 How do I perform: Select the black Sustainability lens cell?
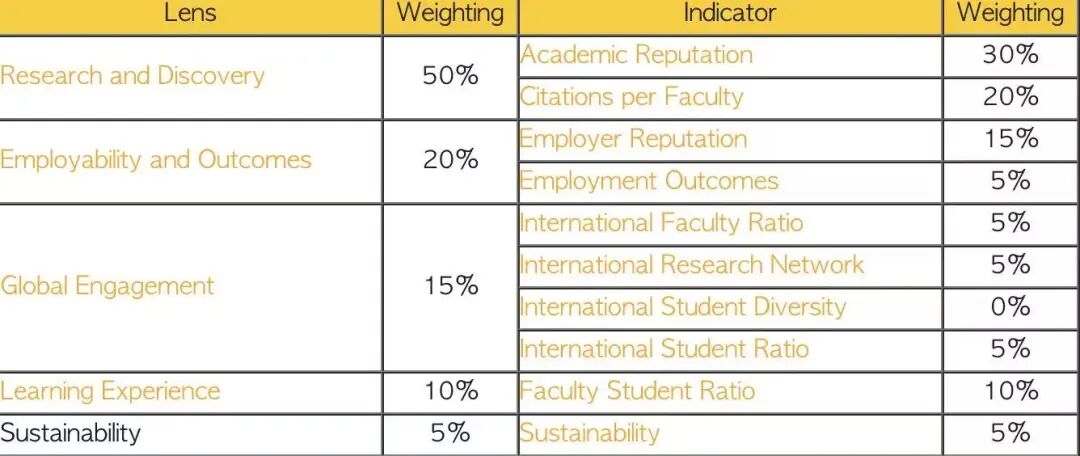71,433
